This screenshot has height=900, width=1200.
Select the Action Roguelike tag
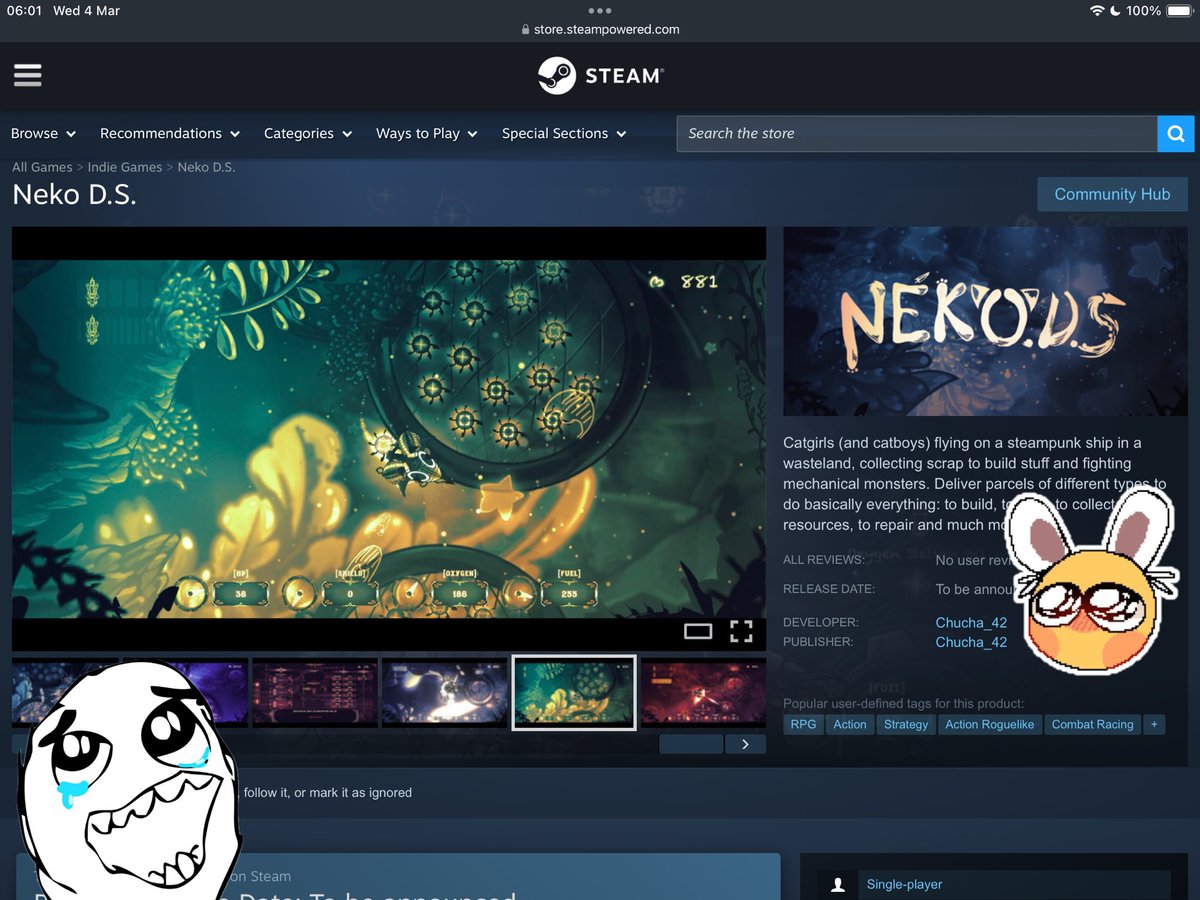[x=990, y=724]
